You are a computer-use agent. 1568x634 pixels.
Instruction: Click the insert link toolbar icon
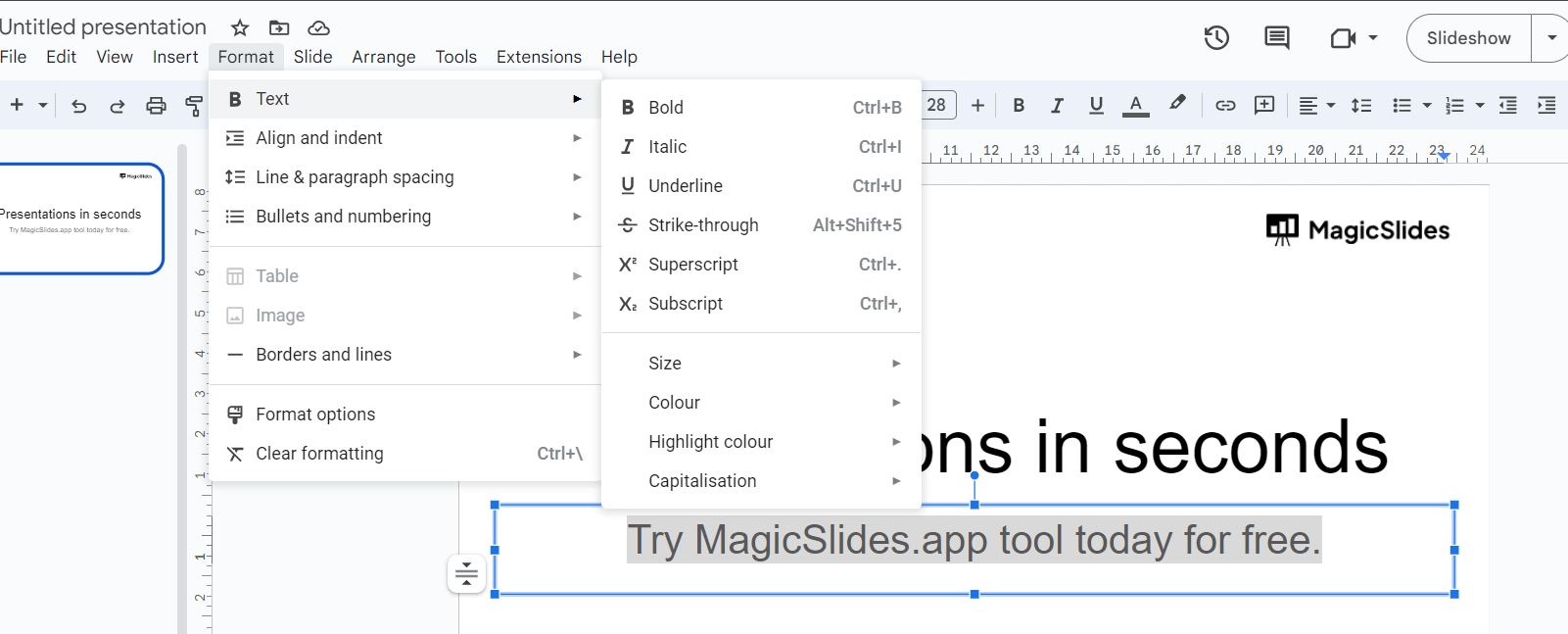pos(1225,105)
